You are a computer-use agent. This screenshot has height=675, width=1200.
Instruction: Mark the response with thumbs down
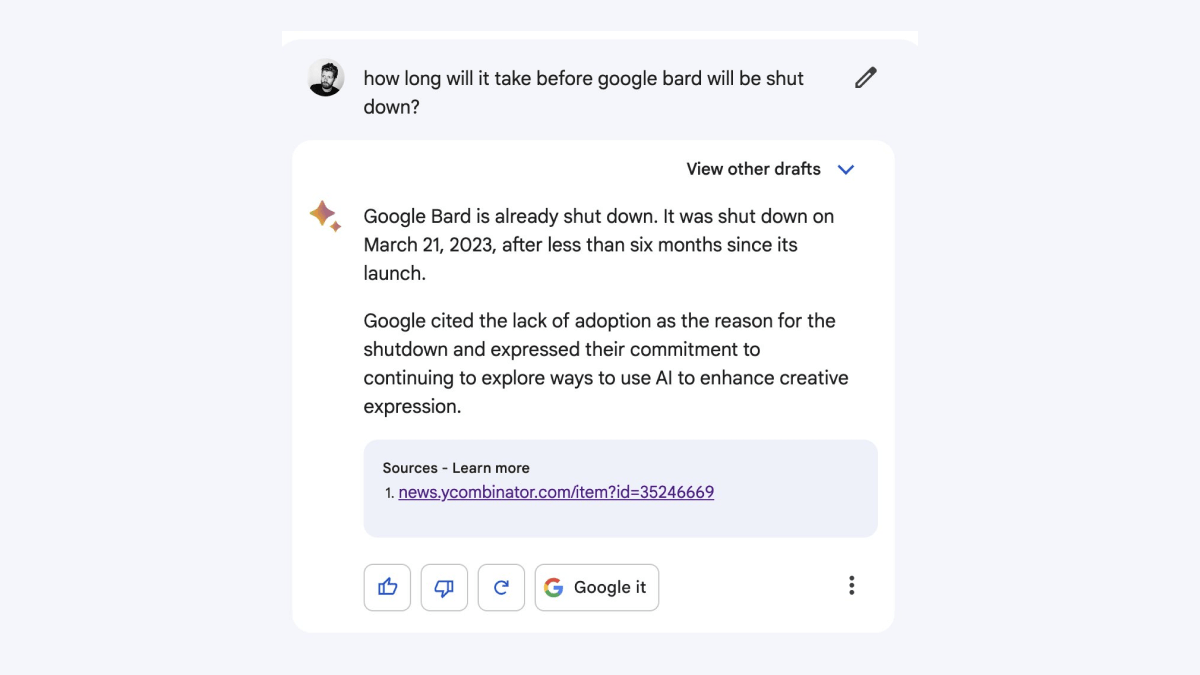click(x=444, y=587)
